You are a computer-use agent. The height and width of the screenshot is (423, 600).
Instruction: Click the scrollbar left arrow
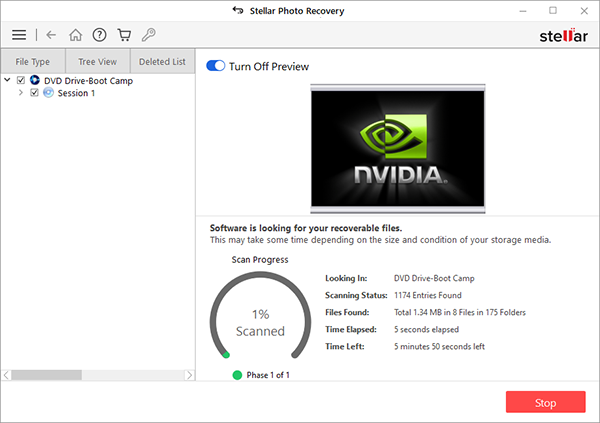(x=6, y=375)
